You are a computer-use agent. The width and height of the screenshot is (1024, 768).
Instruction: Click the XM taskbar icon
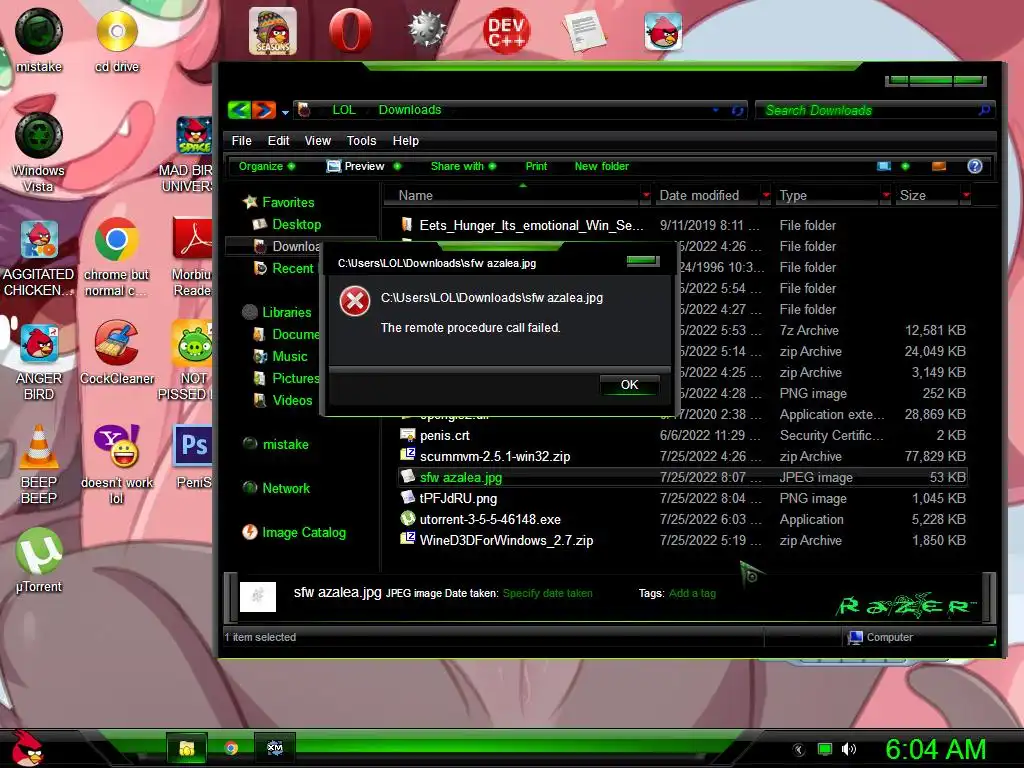(x=275, y=748)
